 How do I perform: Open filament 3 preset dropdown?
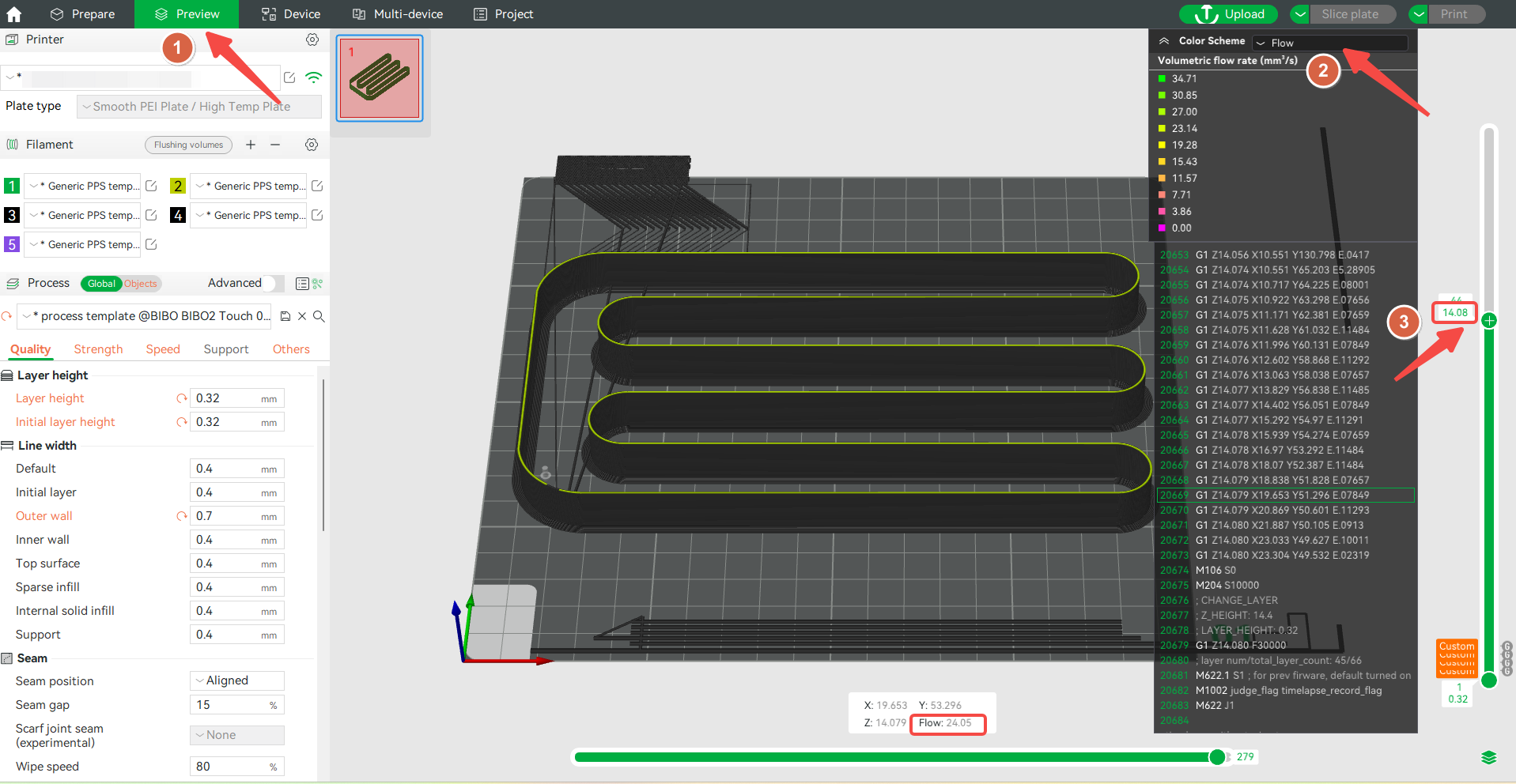pyautogui.click(x=82, y=215)
